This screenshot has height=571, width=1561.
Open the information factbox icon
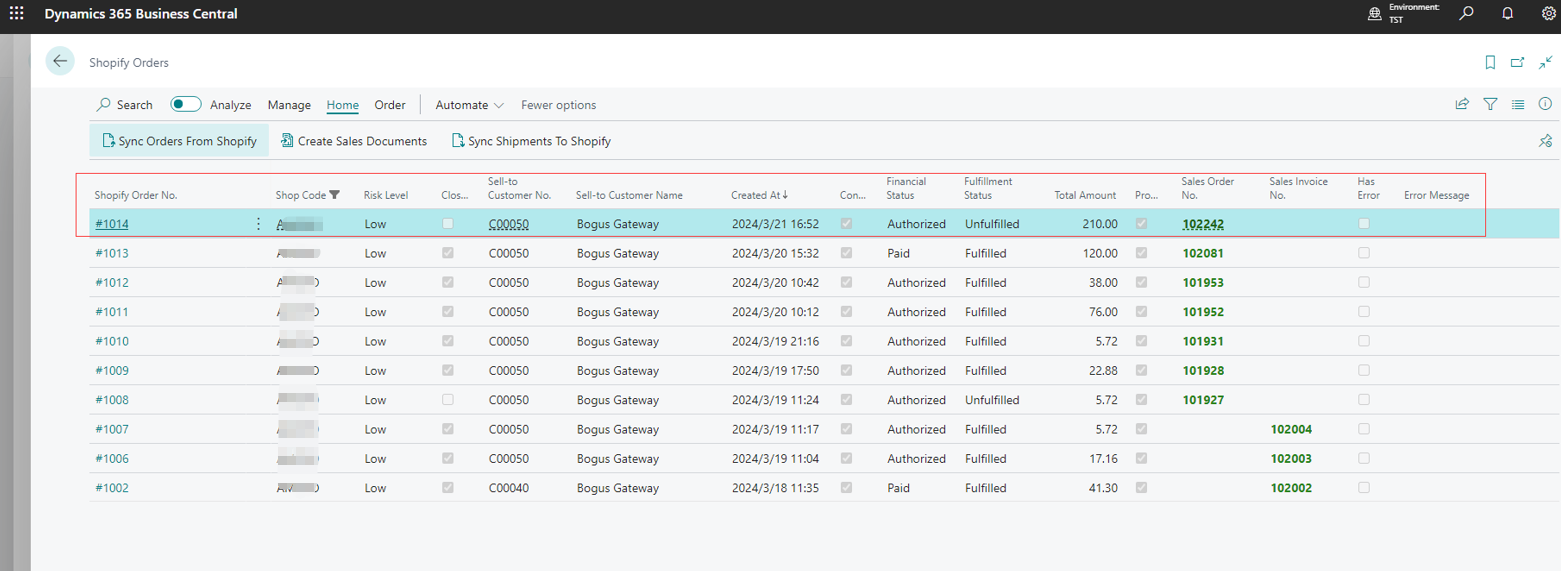click(x=1545, y=104)
